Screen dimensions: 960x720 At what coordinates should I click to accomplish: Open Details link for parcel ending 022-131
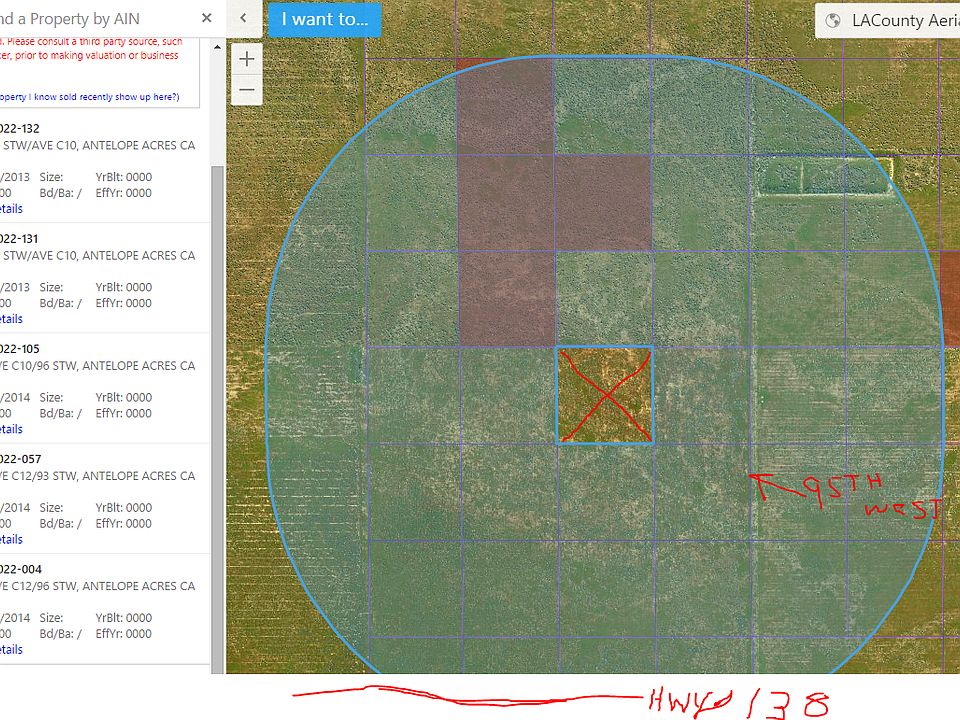(10, 318)
